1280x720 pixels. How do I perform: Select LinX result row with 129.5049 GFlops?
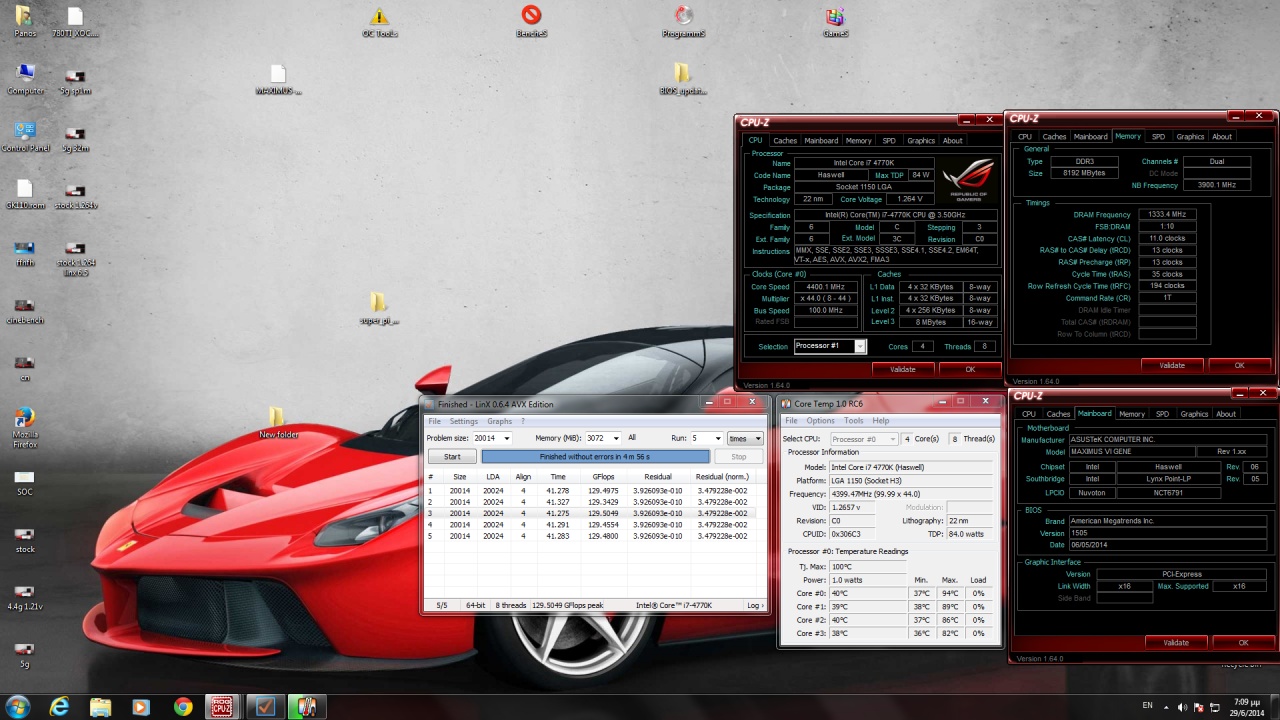coord(595,513)
